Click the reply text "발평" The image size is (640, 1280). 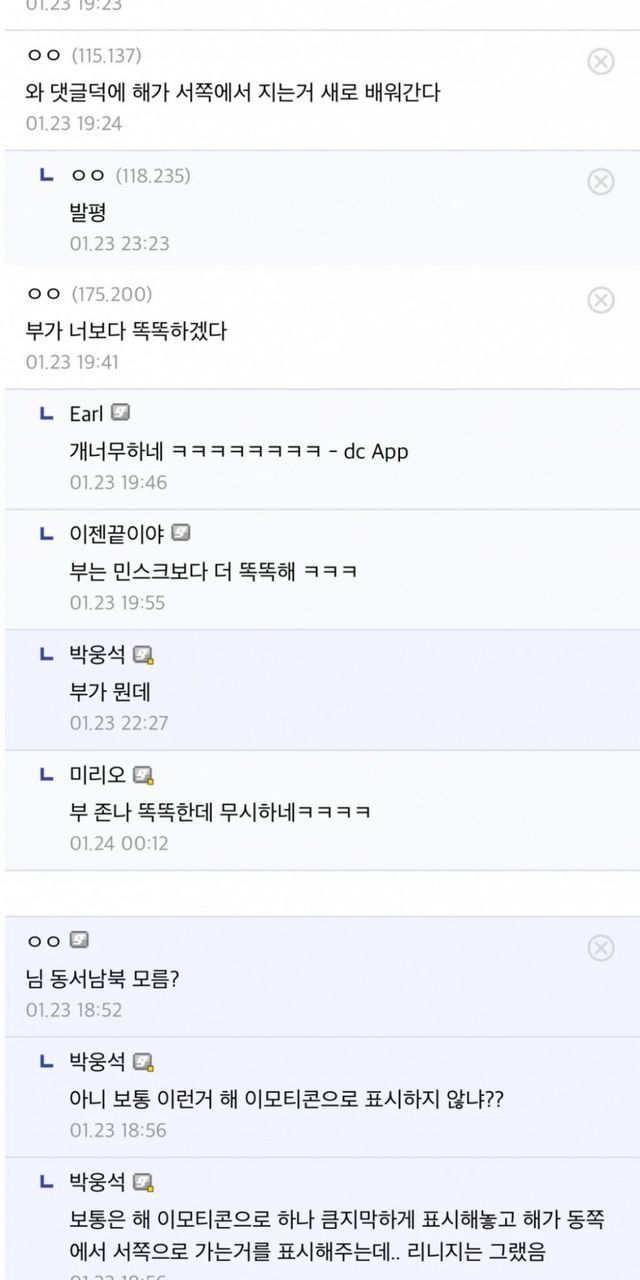(88, 212)
